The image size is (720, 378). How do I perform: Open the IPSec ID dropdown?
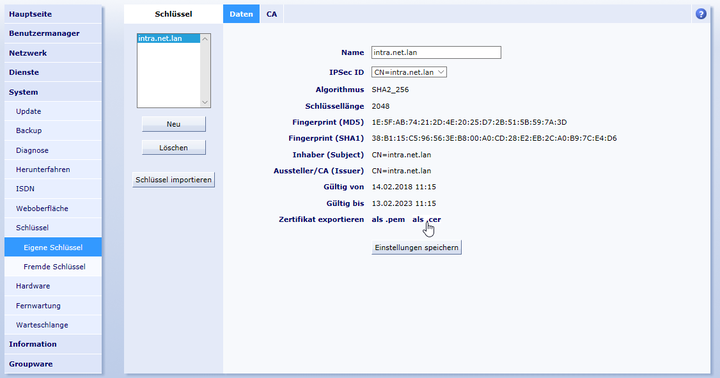point(409,72)
